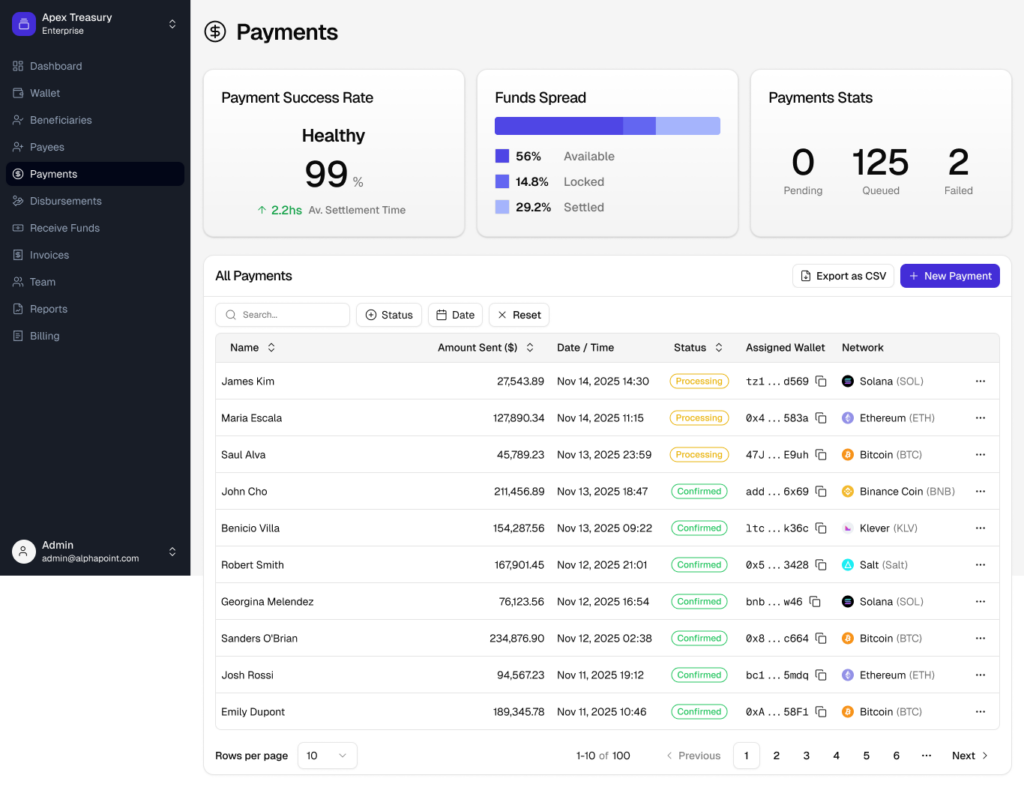This screenshot has height=793, width=1024.
Task: Open three-dot menu for Emily Dupont
Action: coord(980,712)
